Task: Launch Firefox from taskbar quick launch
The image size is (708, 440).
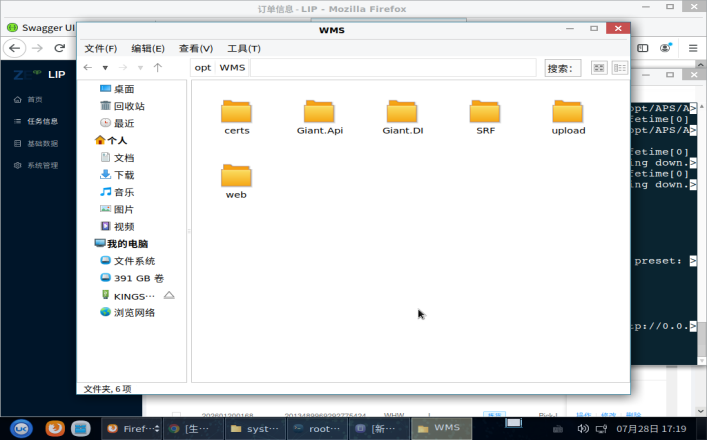Action: click(x=55, y=428)
